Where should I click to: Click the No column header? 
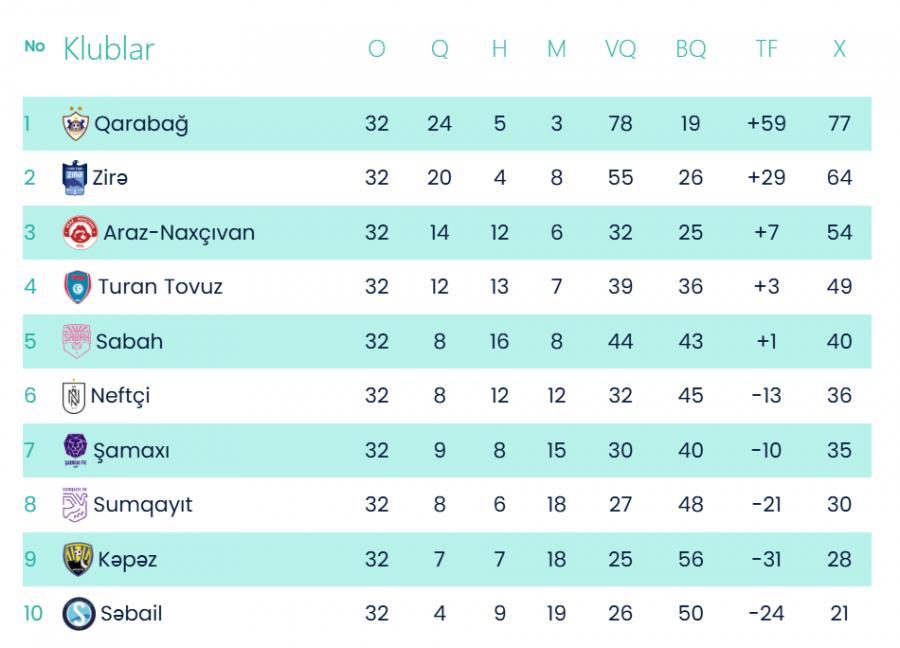click(34, 46)
